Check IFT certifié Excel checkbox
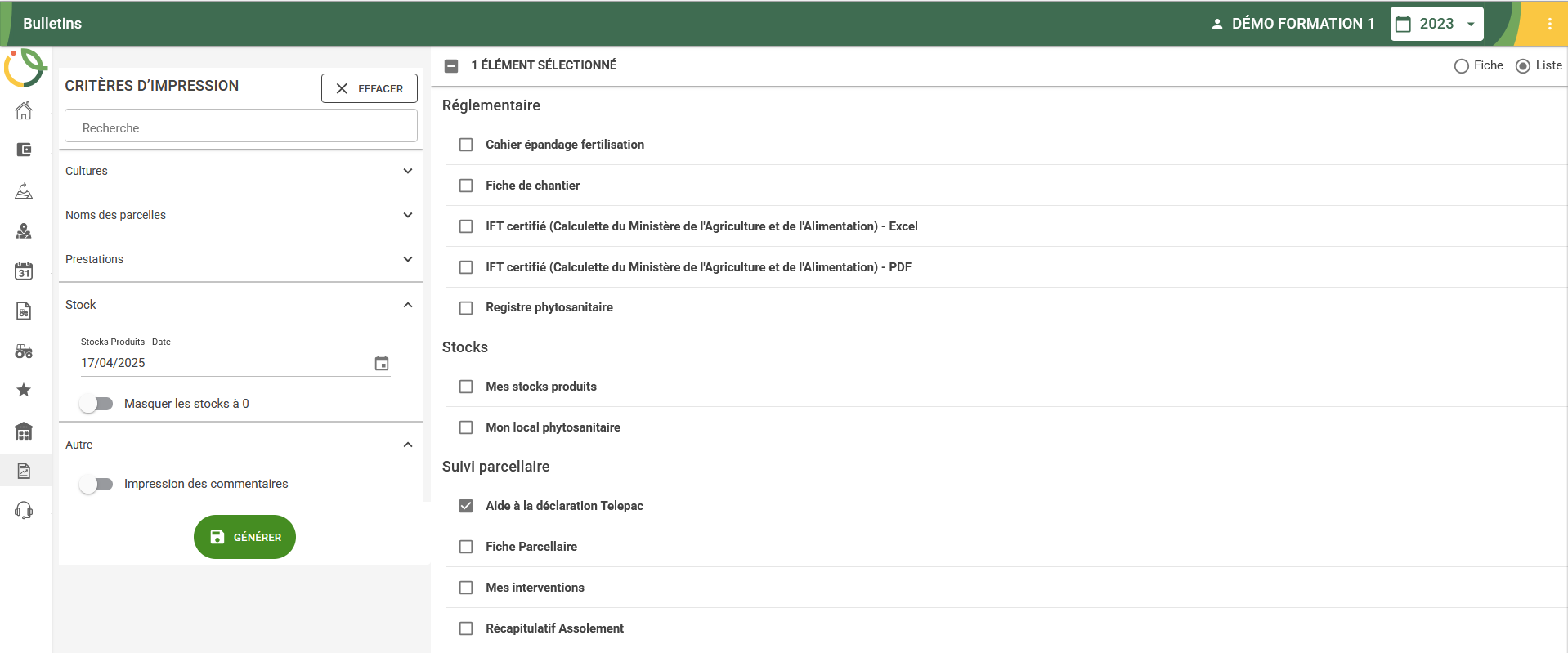1568x653 pixels. [466, 226]
